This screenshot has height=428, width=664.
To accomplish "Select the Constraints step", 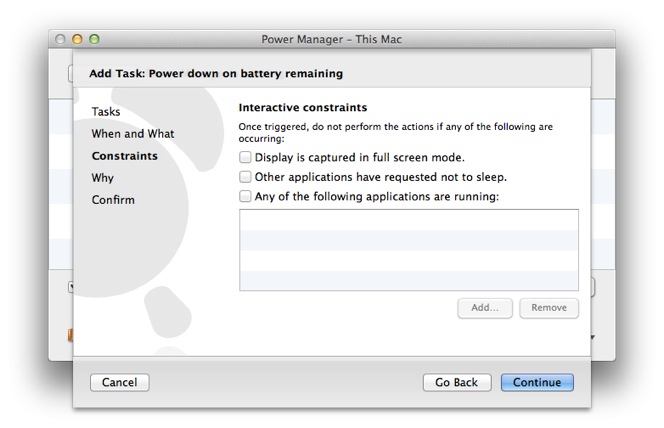I will tap(124, 156).
